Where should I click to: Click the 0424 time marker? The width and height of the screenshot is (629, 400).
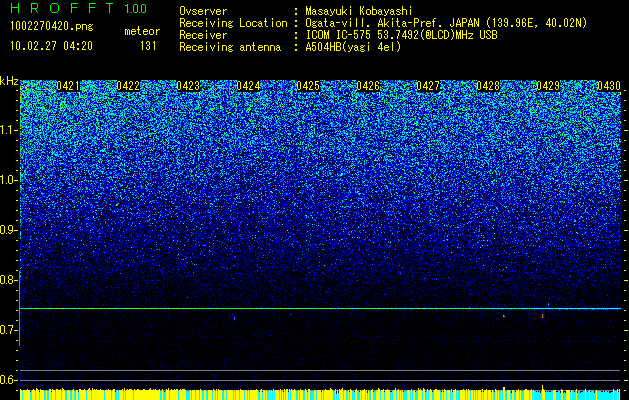[x=248, y=86]
